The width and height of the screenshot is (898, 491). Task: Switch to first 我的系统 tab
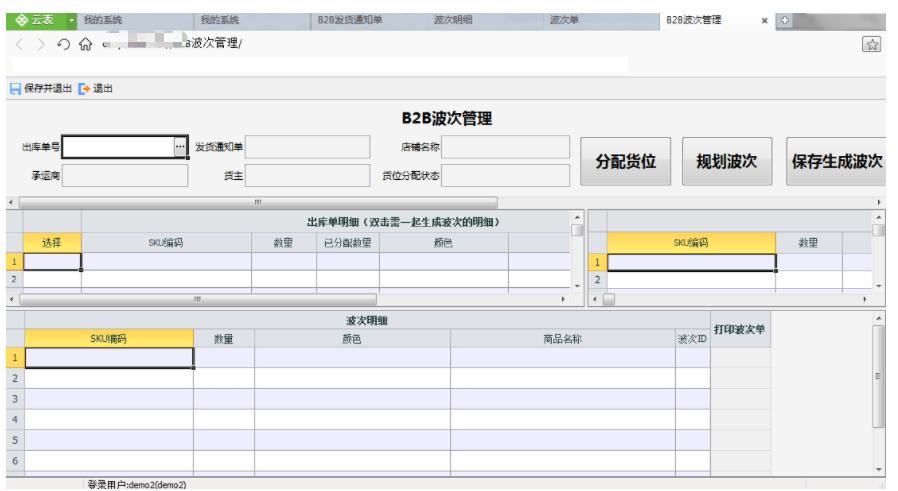(134, 21)
